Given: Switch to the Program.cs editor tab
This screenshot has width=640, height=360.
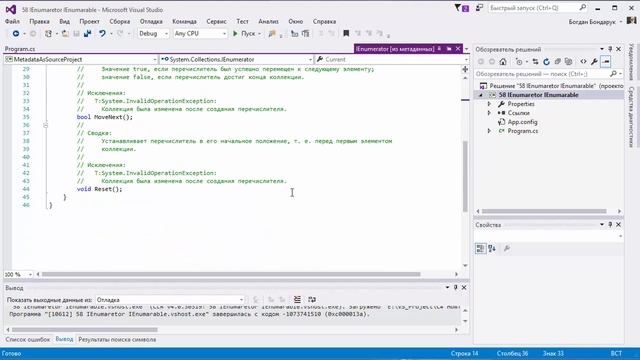Looking at the screenshot, I should pos(20,49).
